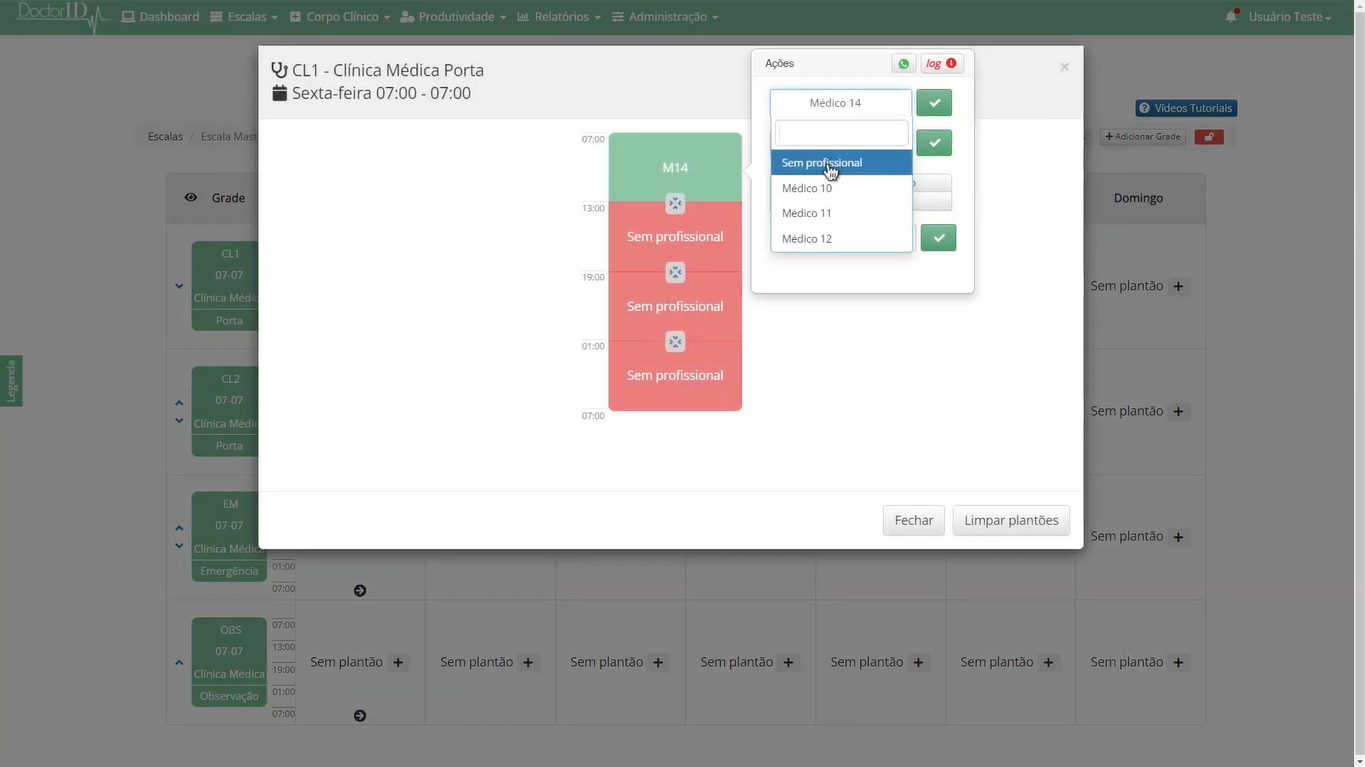
Task: Focus the search field in professional dropdown
Action: click(x=842, y=133)
